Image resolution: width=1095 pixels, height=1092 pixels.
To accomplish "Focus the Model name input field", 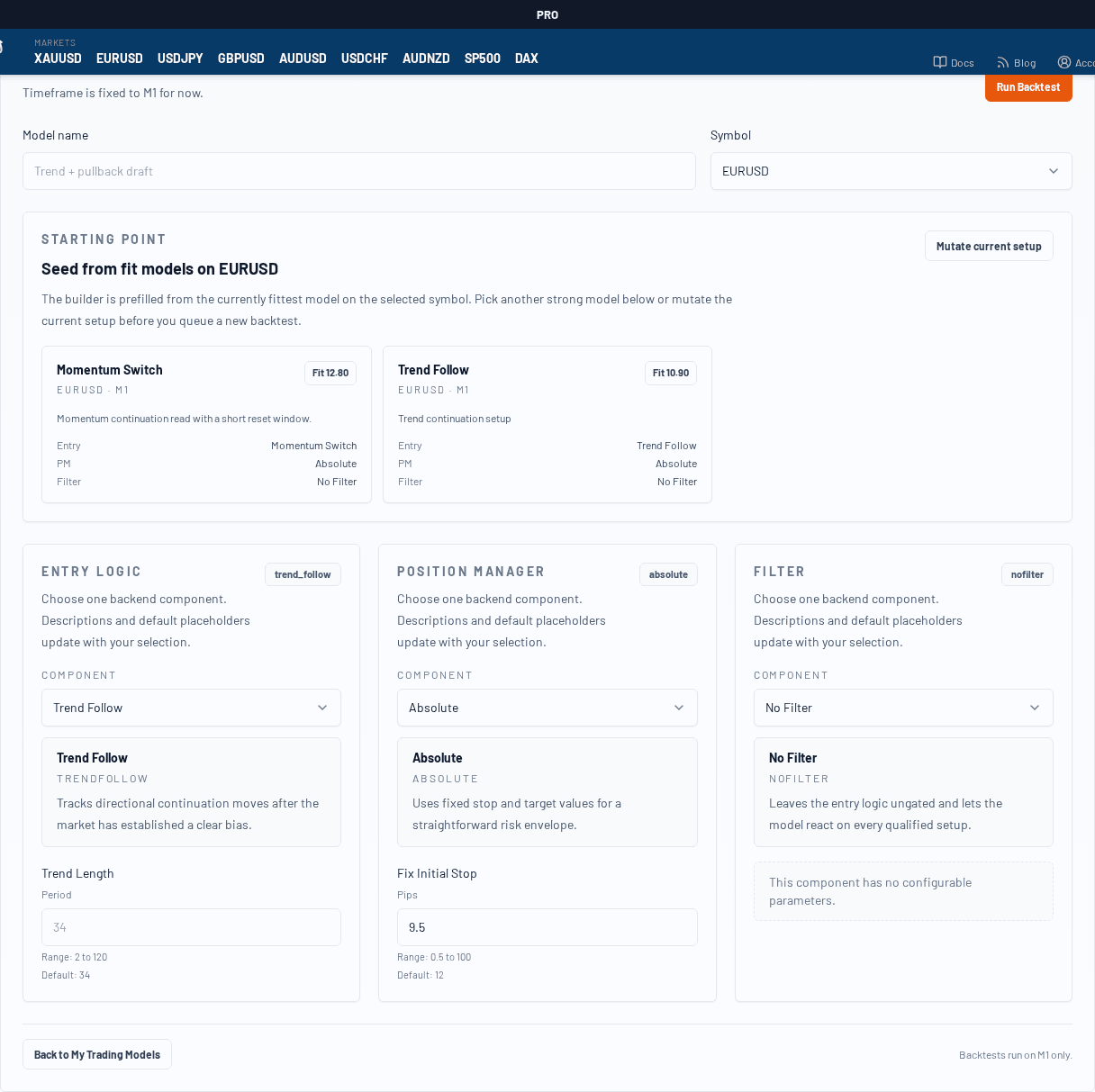I will coord(358,171).
